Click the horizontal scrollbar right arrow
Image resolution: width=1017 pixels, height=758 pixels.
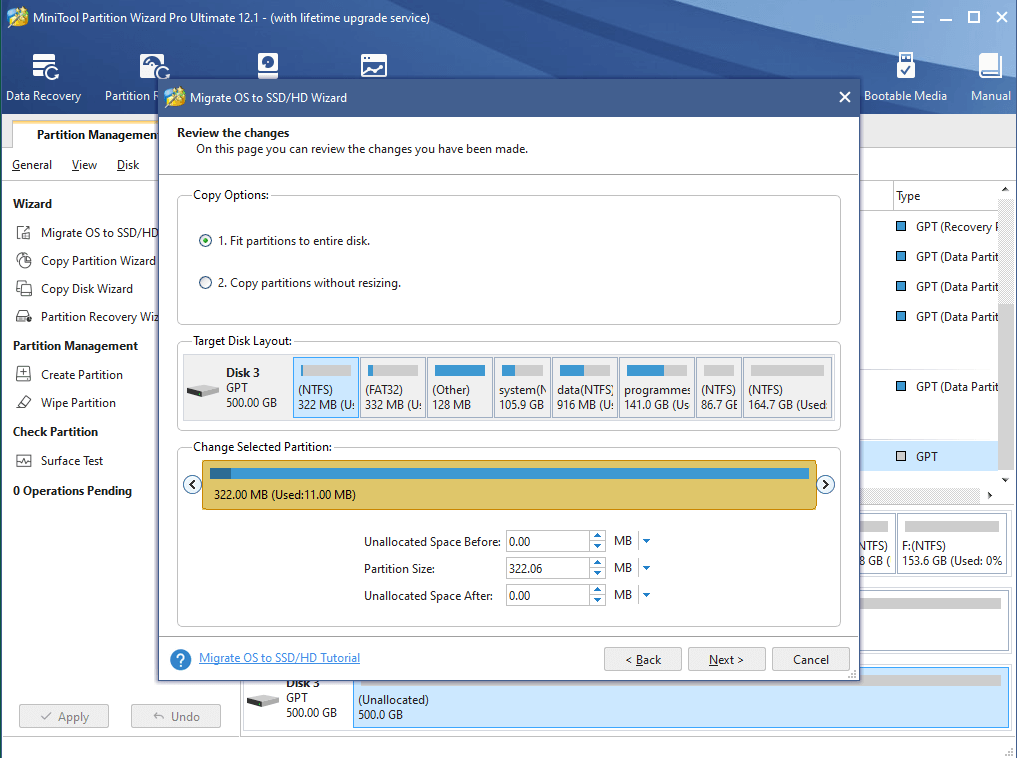[990, 495]
